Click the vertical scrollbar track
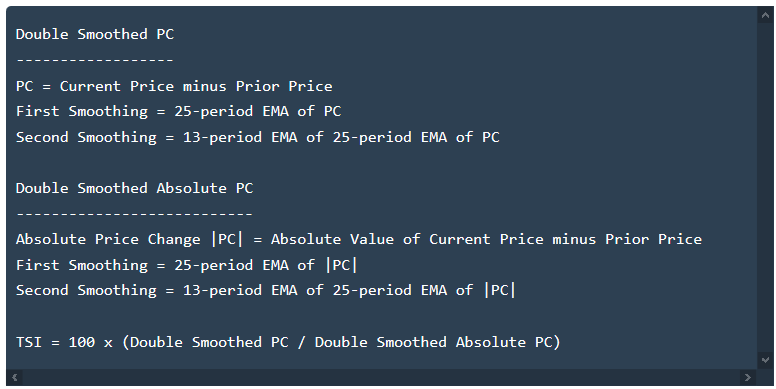The image size is (776, 389). [765, 187]
